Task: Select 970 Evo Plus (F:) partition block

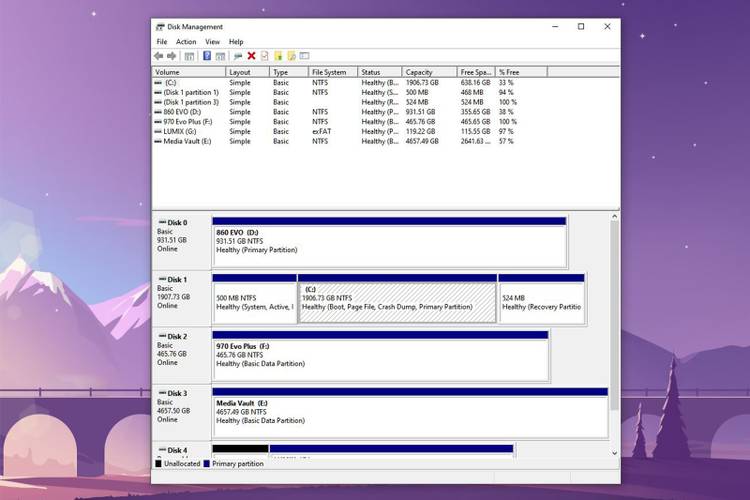Action: [x=380, y=356]
